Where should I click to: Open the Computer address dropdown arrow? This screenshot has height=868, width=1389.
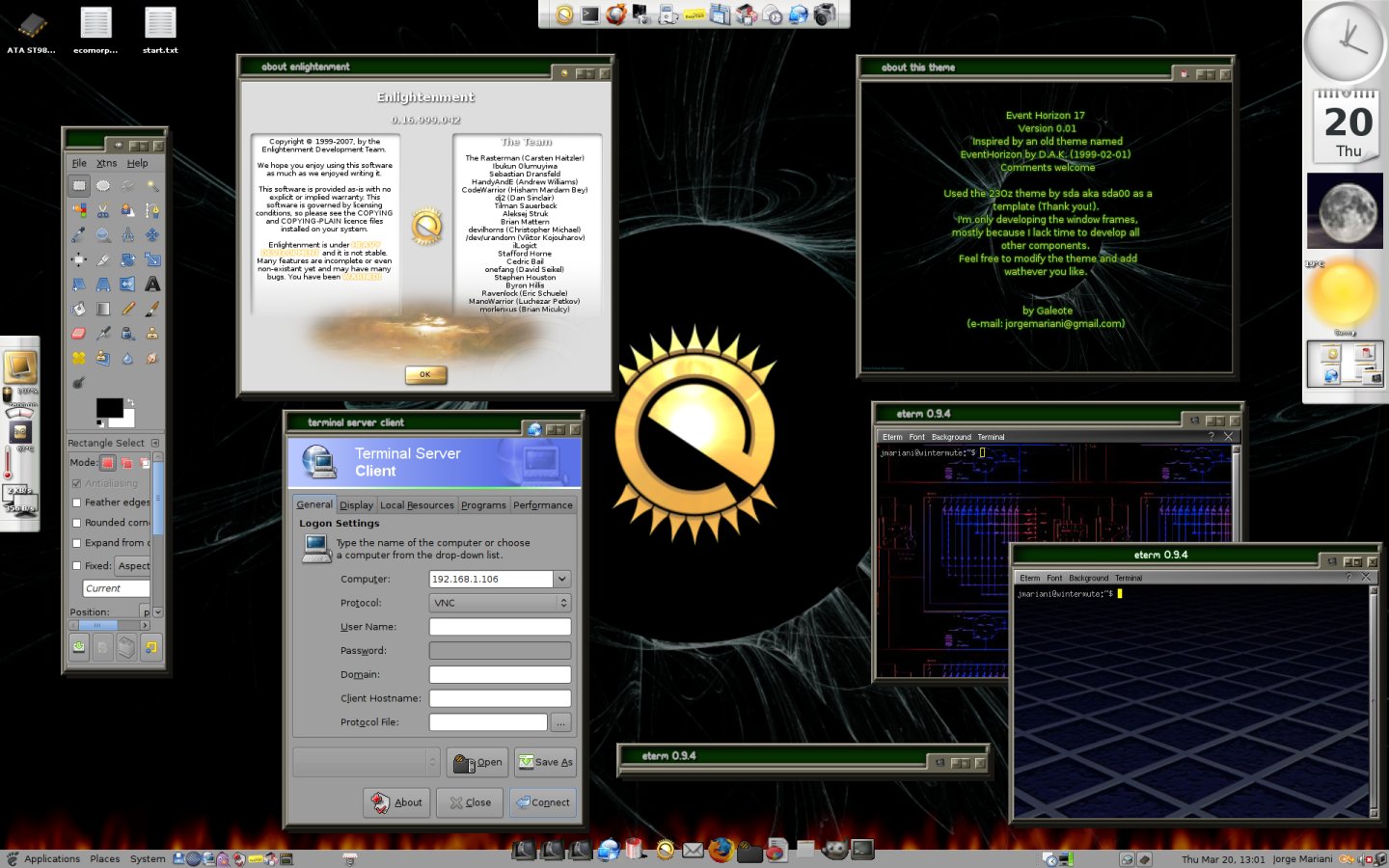click(x=562, y=579)
